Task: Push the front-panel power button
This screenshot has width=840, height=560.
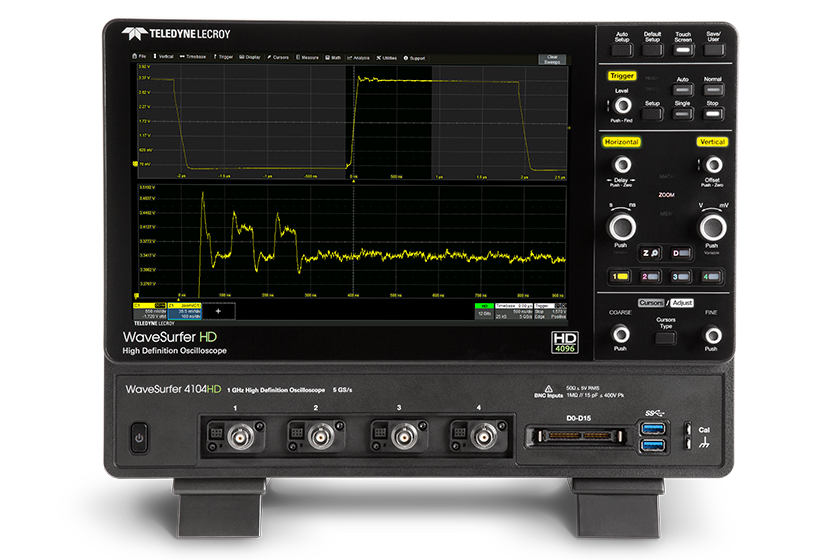Action: [x=139, y=438]
